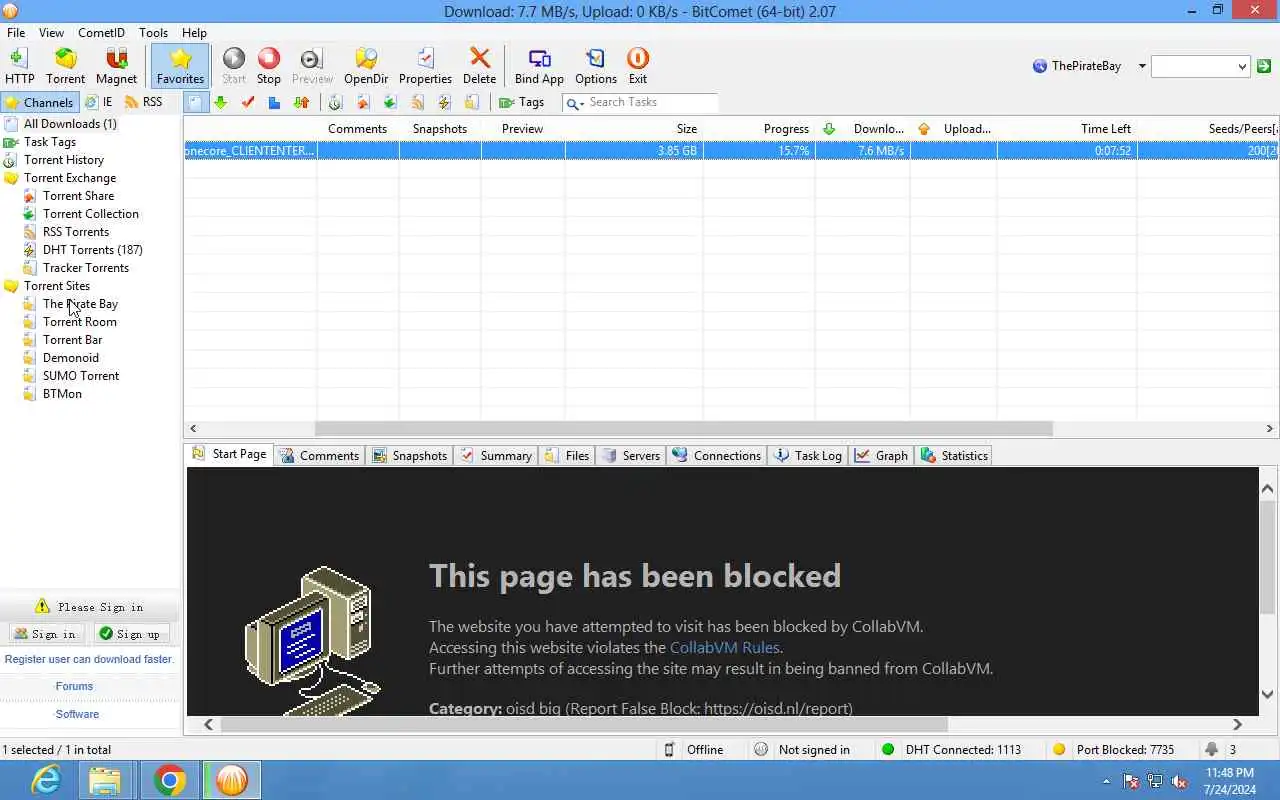Click the RSS torrents filter icon
Viewport: 1280px width, 800px height.
point(417,102)
